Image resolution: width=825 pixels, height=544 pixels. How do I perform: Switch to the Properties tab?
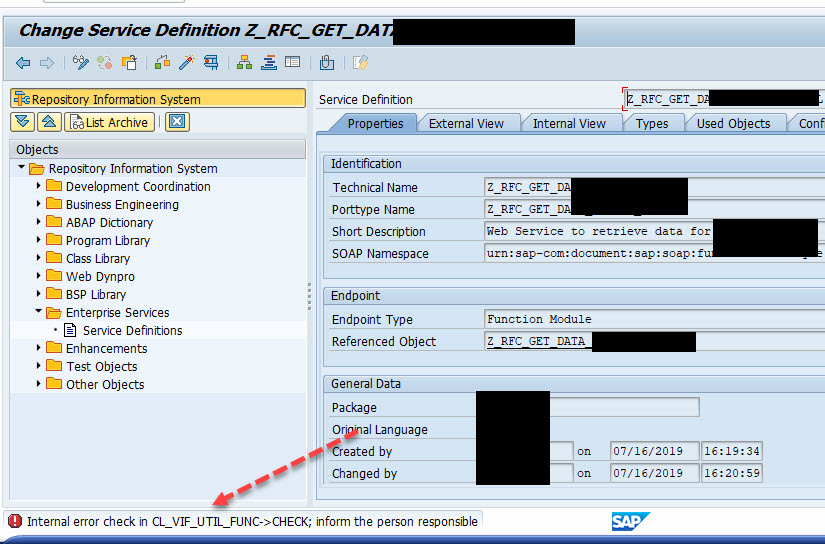(x=375, y=124)
